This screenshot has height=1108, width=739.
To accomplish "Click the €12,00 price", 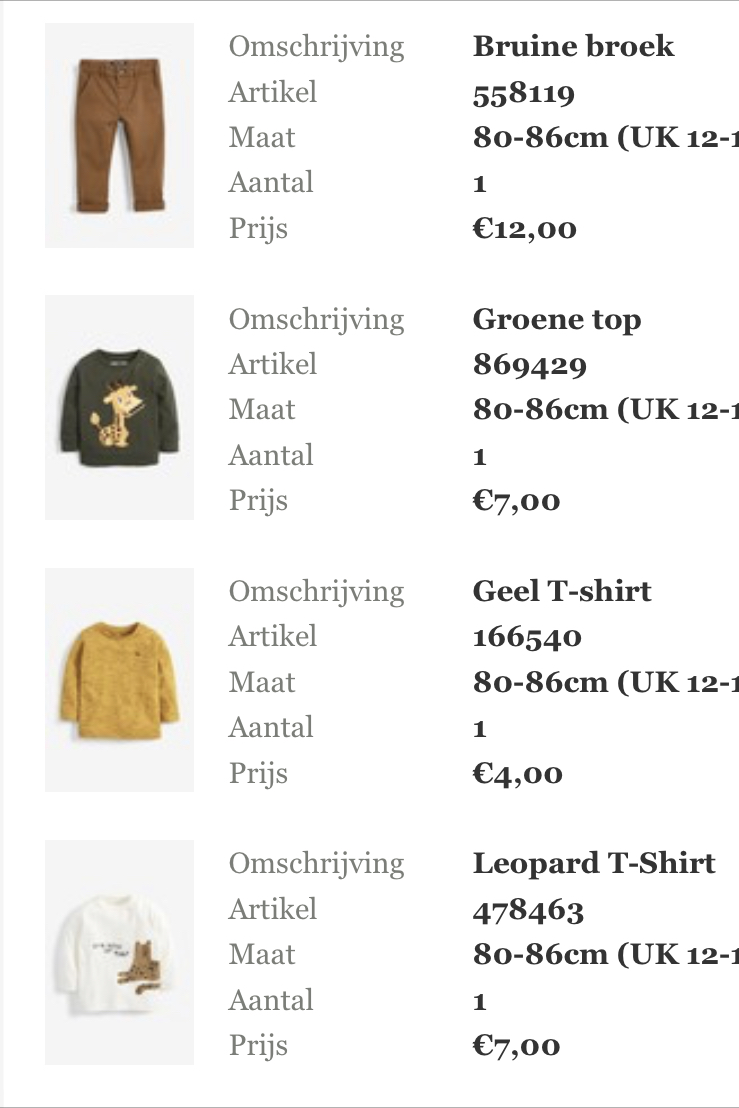I will tap(524, 229).
